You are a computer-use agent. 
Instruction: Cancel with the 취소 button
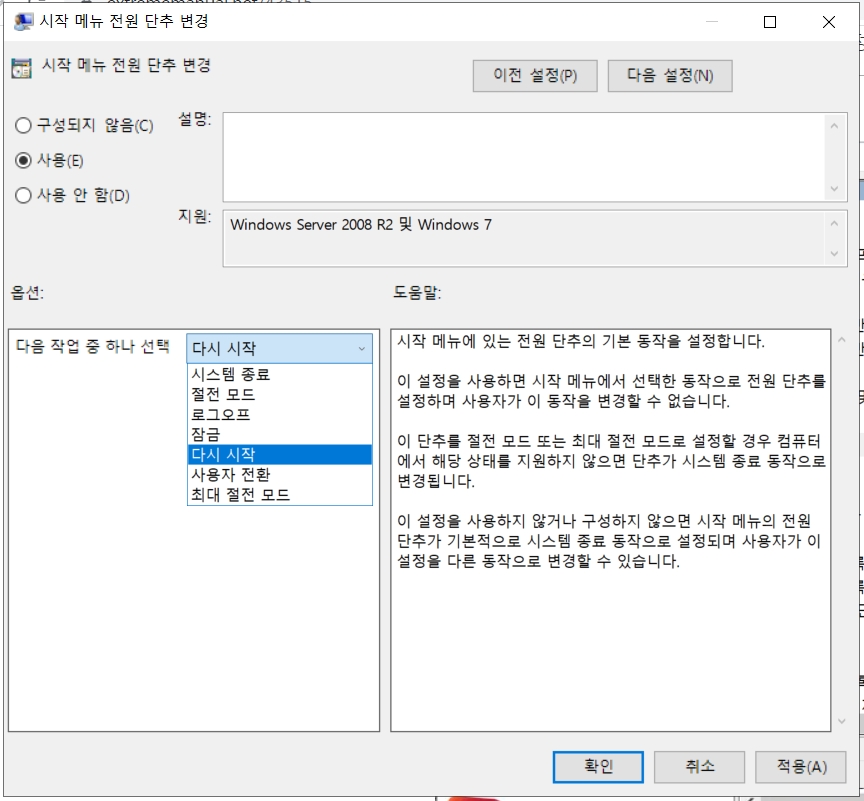pos(699,767)
